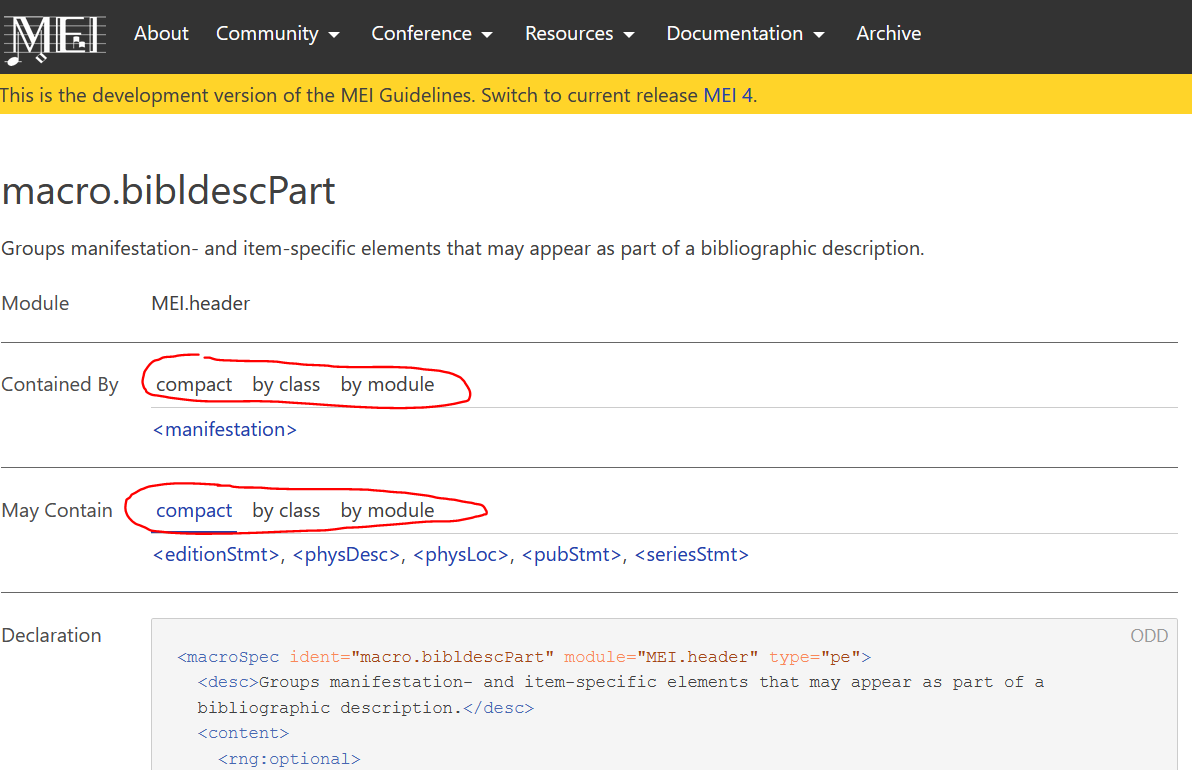Switch to 'by module' view under May Contain

pyautogui.click(x=387, y=510)
